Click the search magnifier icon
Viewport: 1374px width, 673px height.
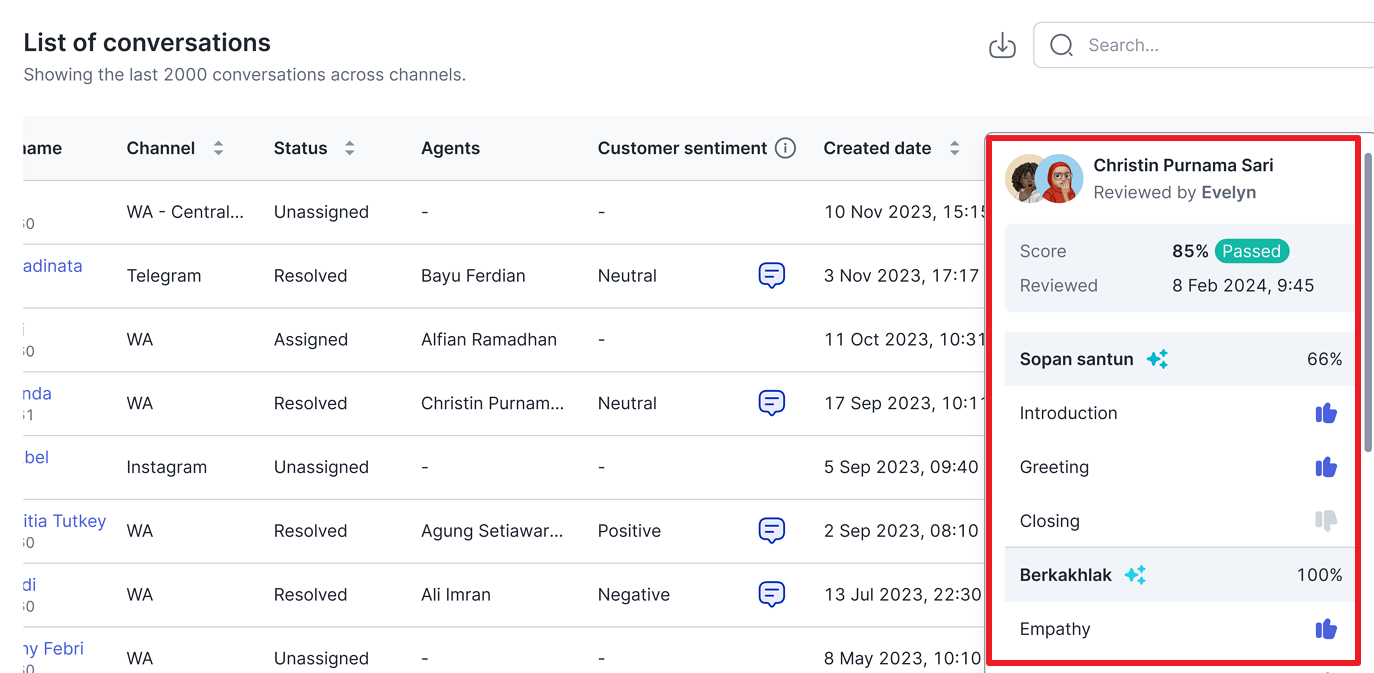tap(1061, 45)
